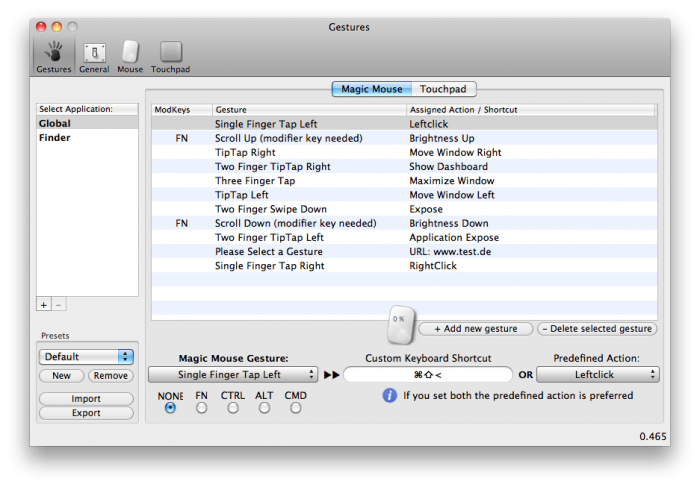Select the Scroll Down (modifier key needed) row
The image size is (700, 487).
(x=404, y=223)
